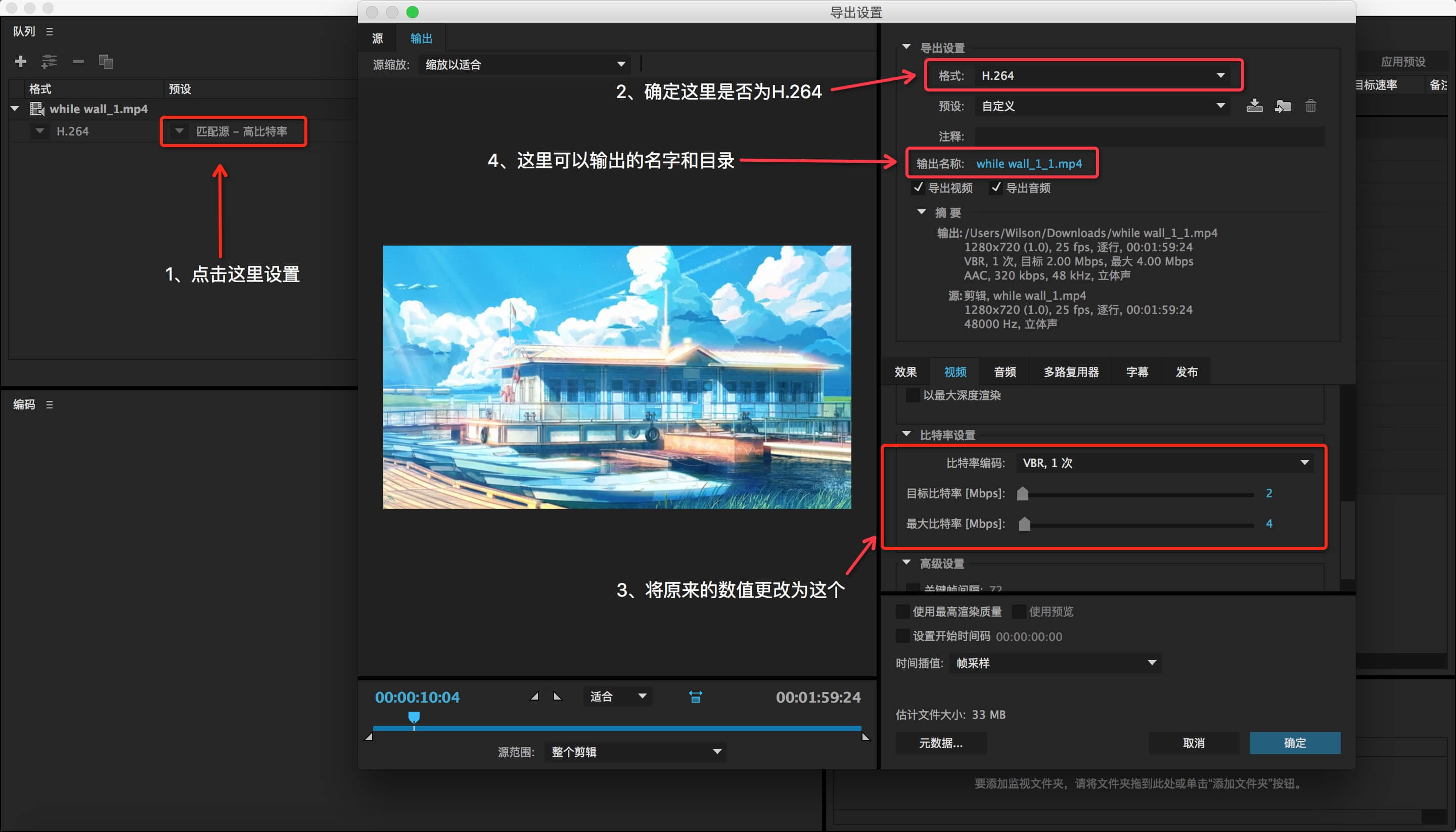Click the 确定 button

[x=1295, y=743]
